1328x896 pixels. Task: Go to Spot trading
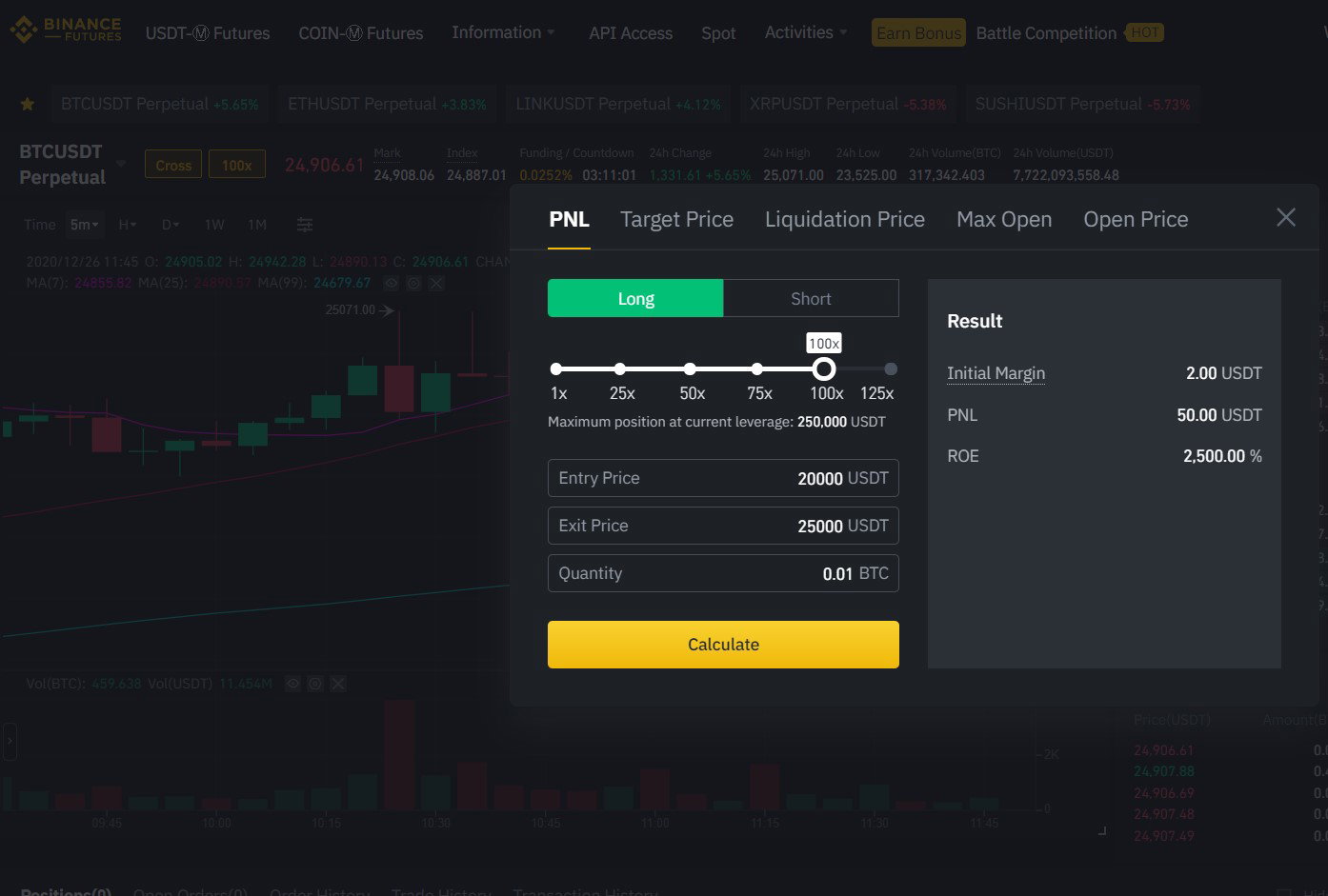[718, 33]
